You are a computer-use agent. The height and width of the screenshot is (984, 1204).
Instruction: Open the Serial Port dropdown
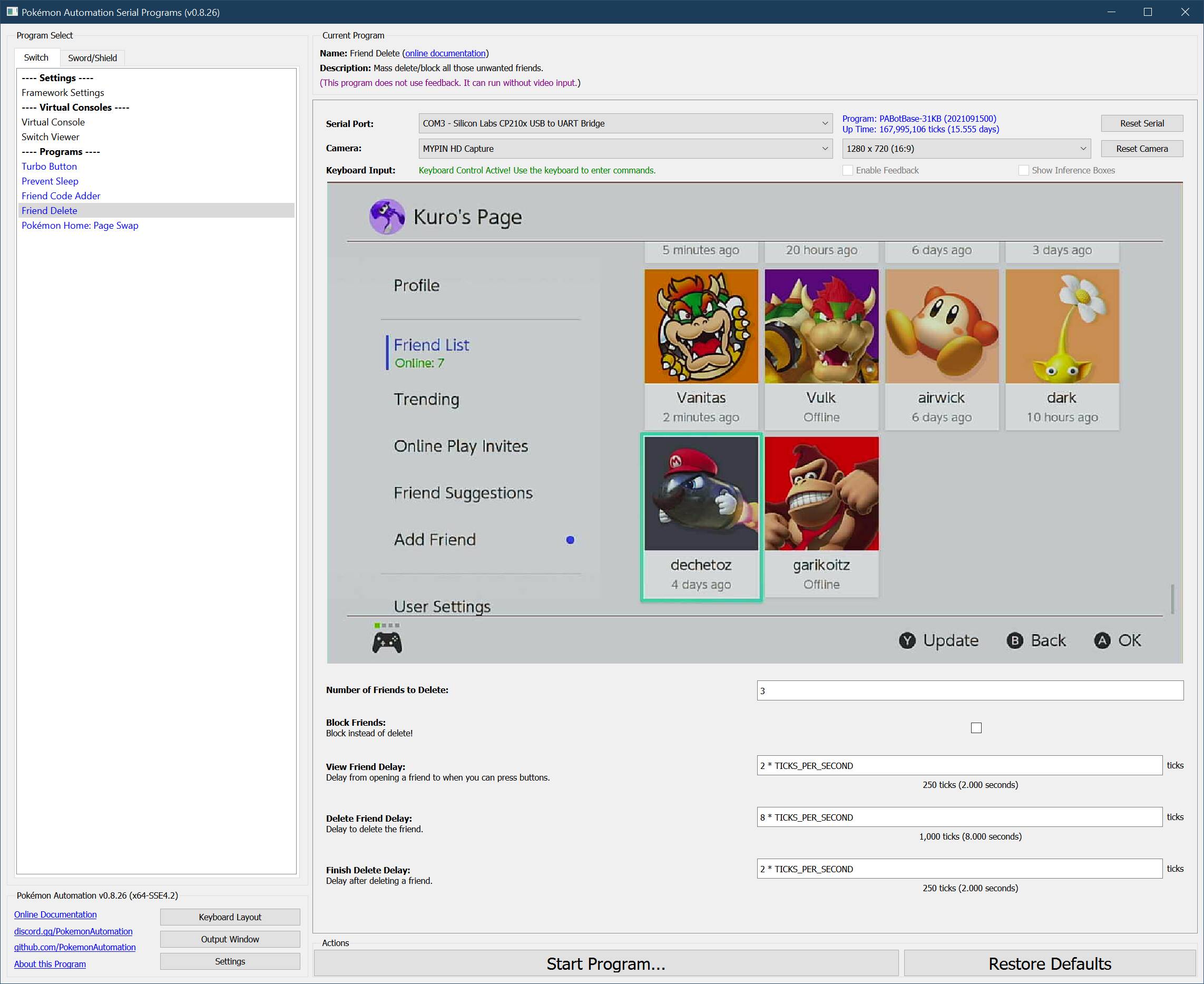[x=625, y=123]
